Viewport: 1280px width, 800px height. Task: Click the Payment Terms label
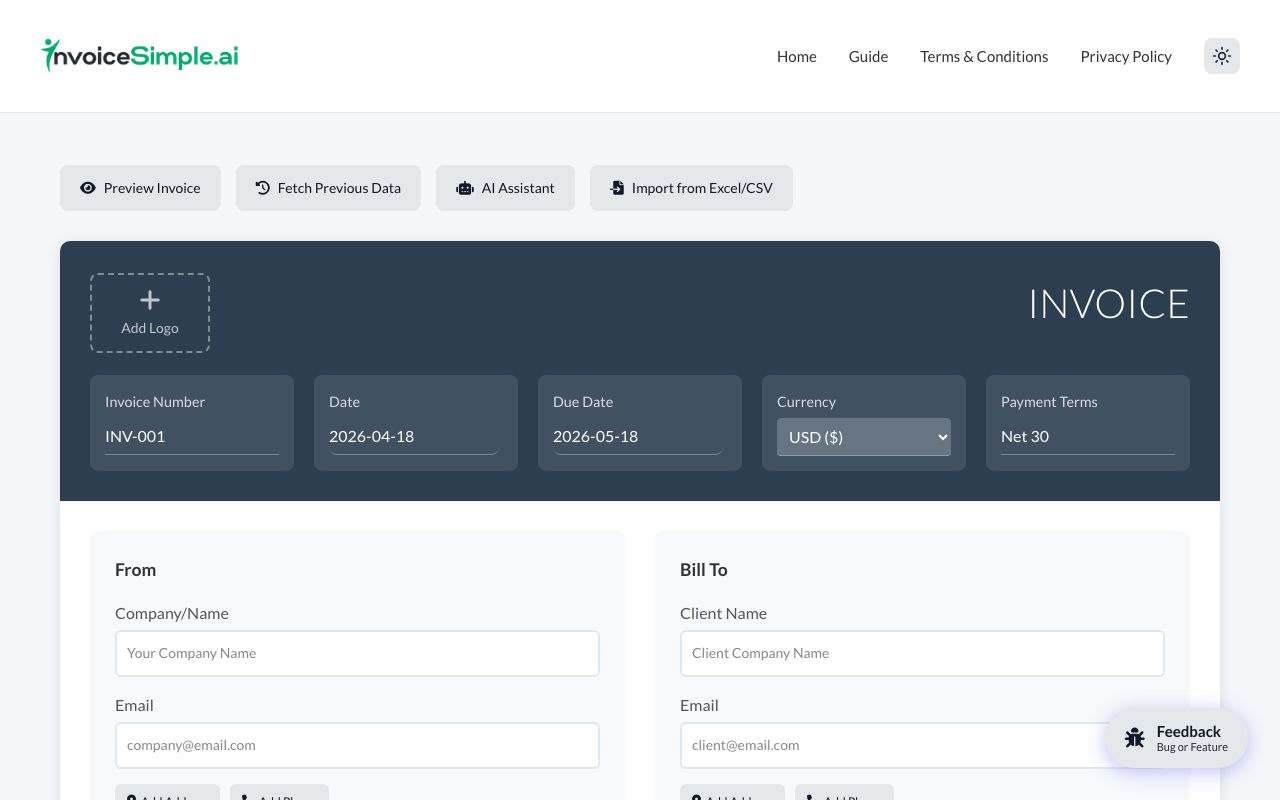1049,402
